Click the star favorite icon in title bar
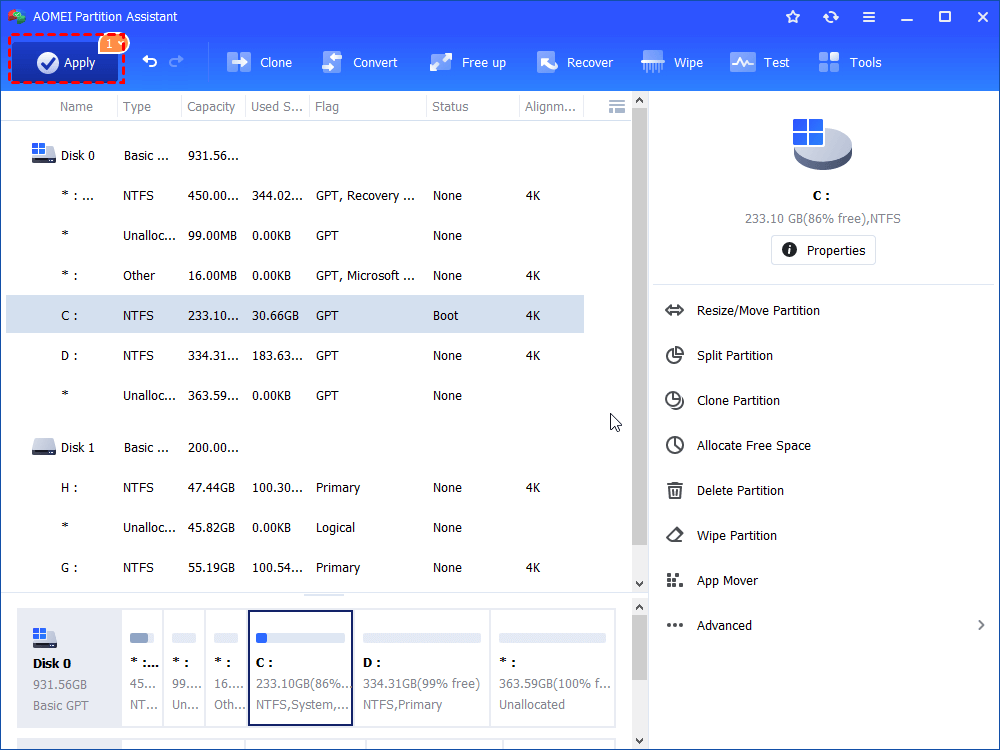Image resolution: width=1000 pixels, height=750 pixels. point(793,17)
